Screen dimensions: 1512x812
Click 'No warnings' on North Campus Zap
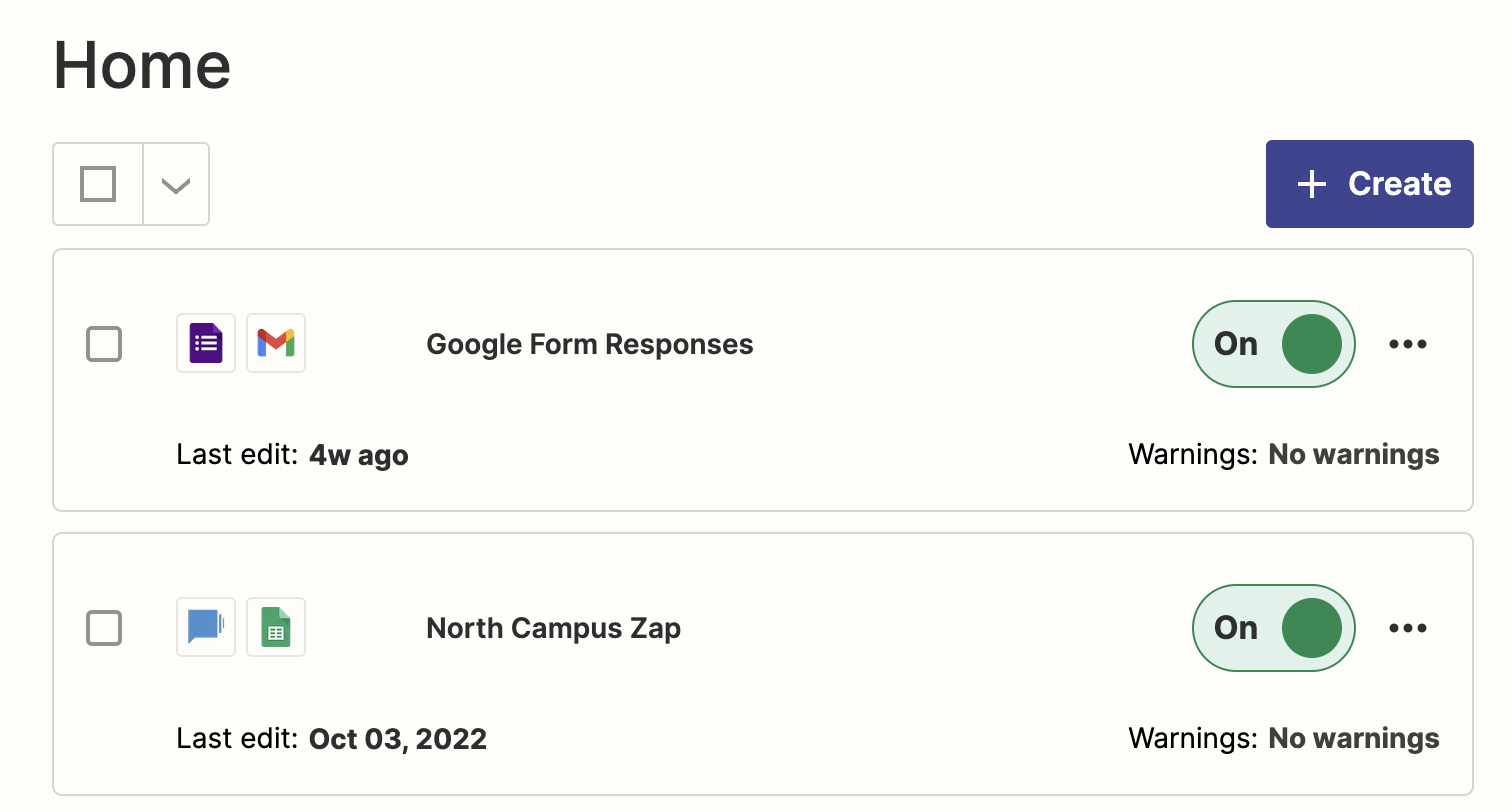point(1354,739)
